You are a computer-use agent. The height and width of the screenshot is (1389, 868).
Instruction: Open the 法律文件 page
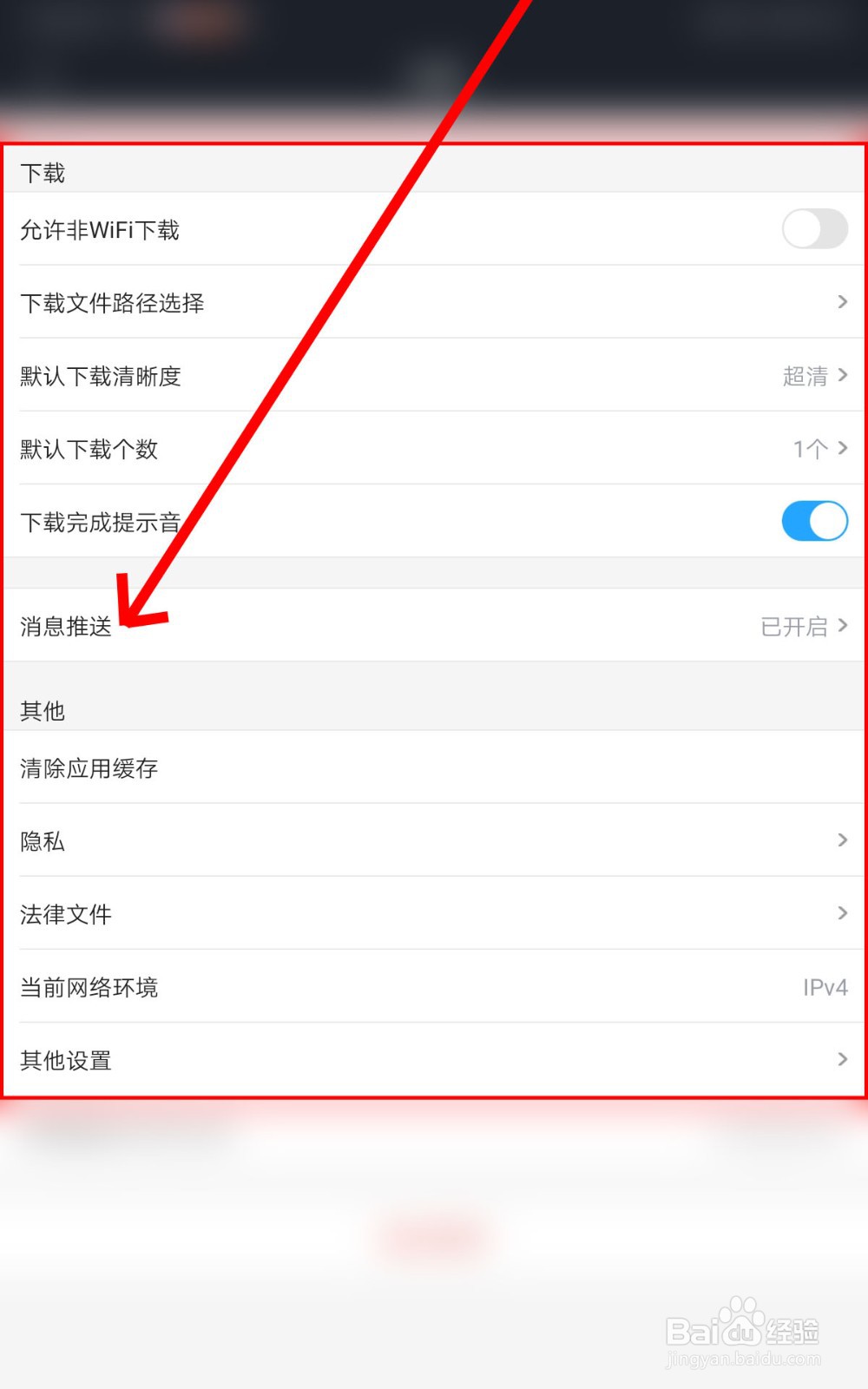pos(434,913)
